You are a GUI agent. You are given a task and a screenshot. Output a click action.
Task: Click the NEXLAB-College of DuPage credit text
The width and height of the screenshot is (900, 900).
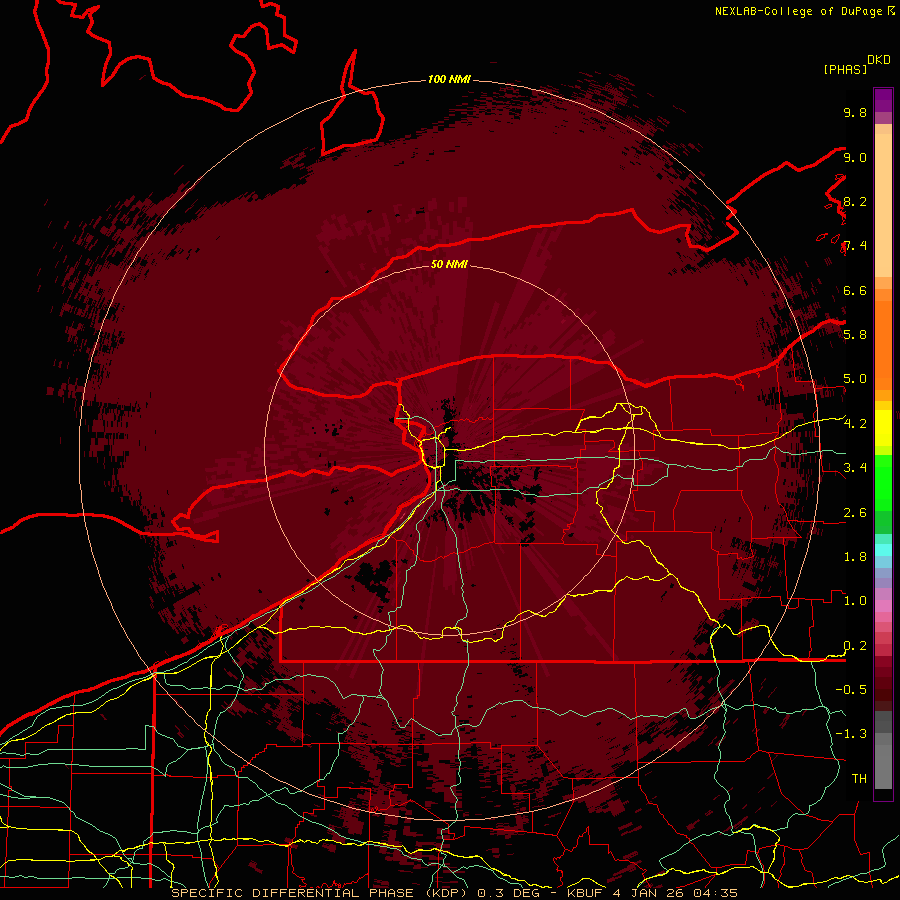pyautogui.click(x=798, y=11)
